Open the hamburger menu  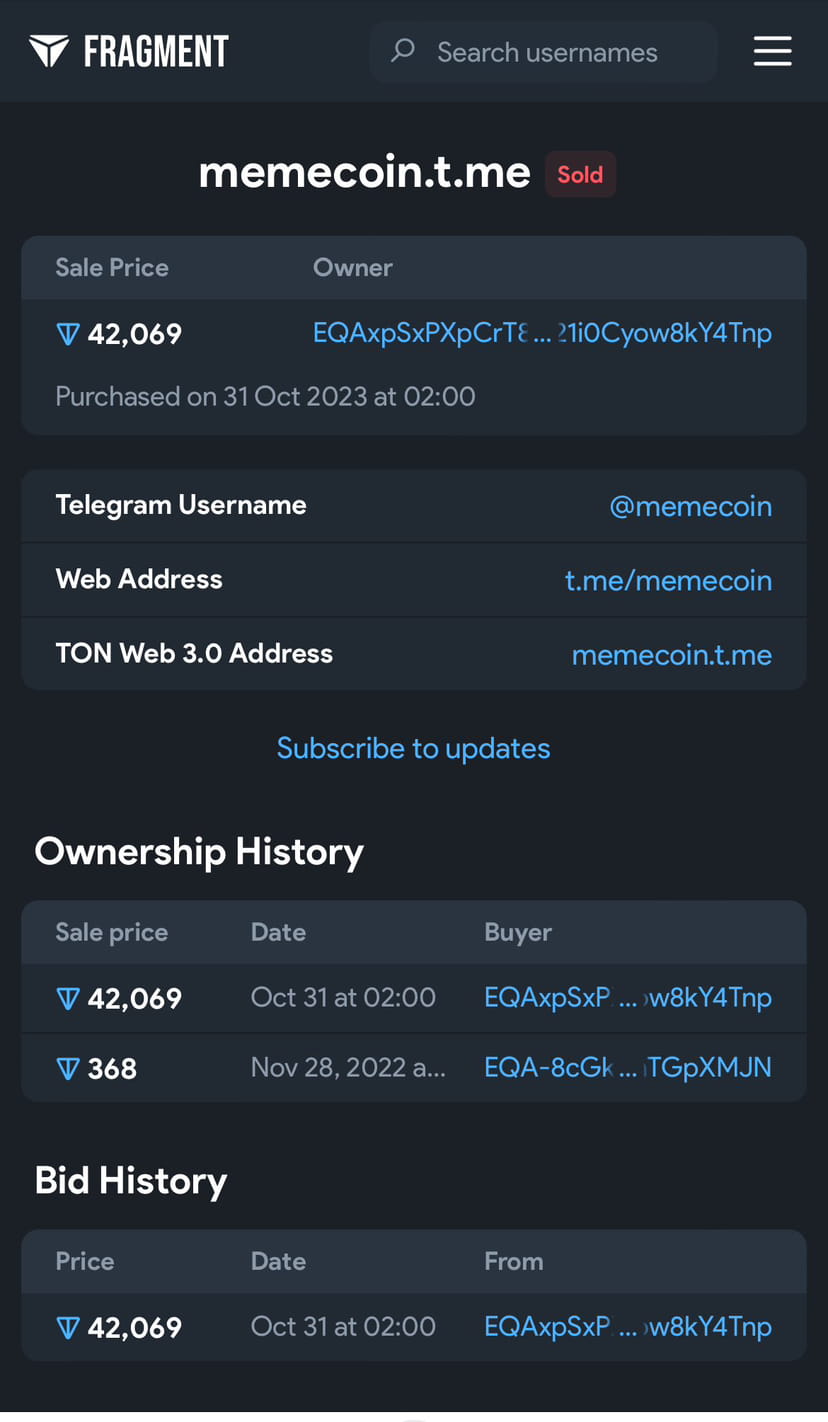(772, 51)
